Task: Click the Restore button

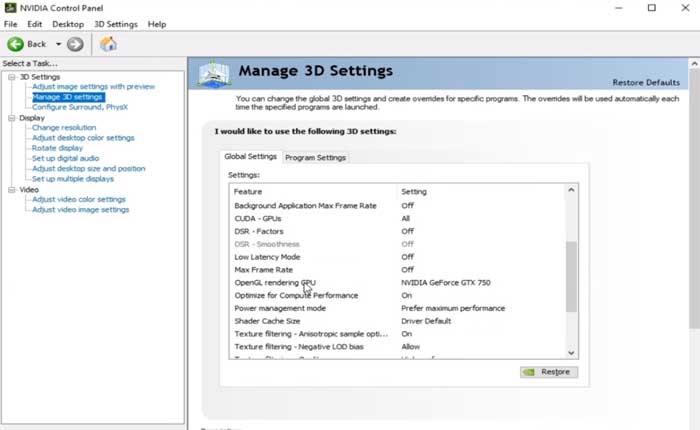Action: click(x=548, y=372)
